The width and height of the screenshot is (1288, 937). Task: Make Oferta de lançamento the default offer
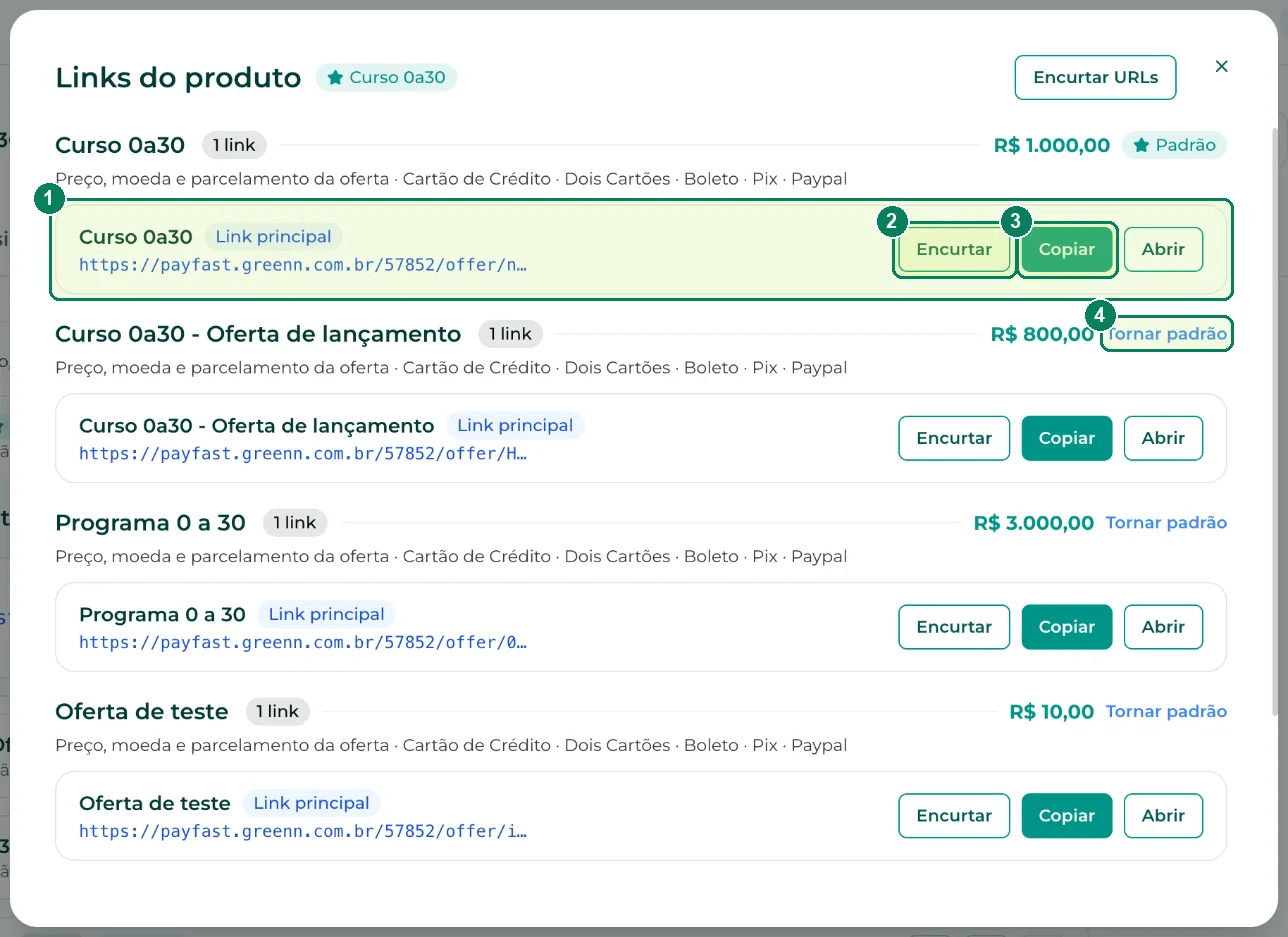point(1166,334)
